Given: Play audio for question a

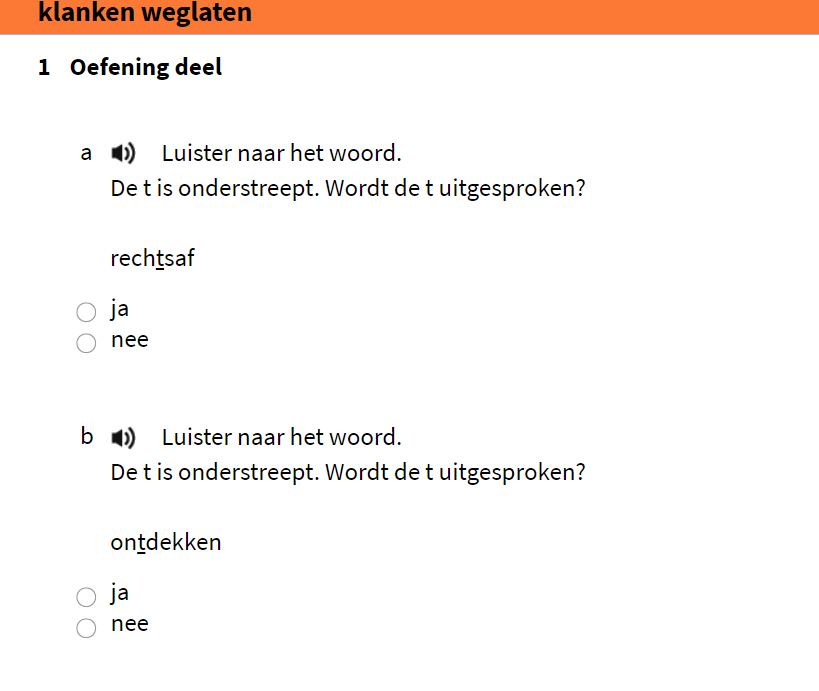Looking at the screenshot, I should point(123,154).
